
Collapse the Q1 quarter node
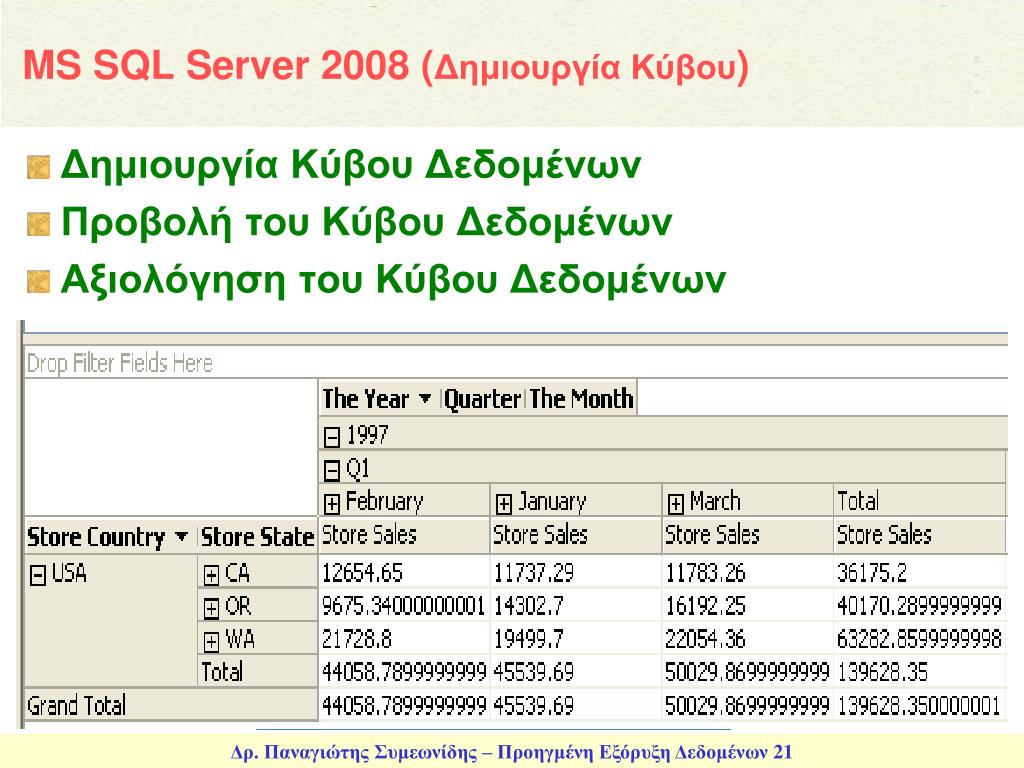click(332, 470)
